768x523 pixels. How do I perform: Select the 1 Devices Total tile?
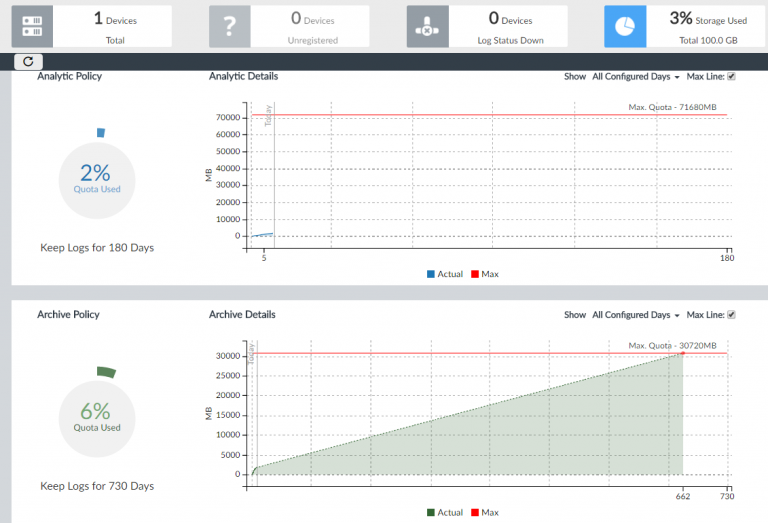pos(92,26)
